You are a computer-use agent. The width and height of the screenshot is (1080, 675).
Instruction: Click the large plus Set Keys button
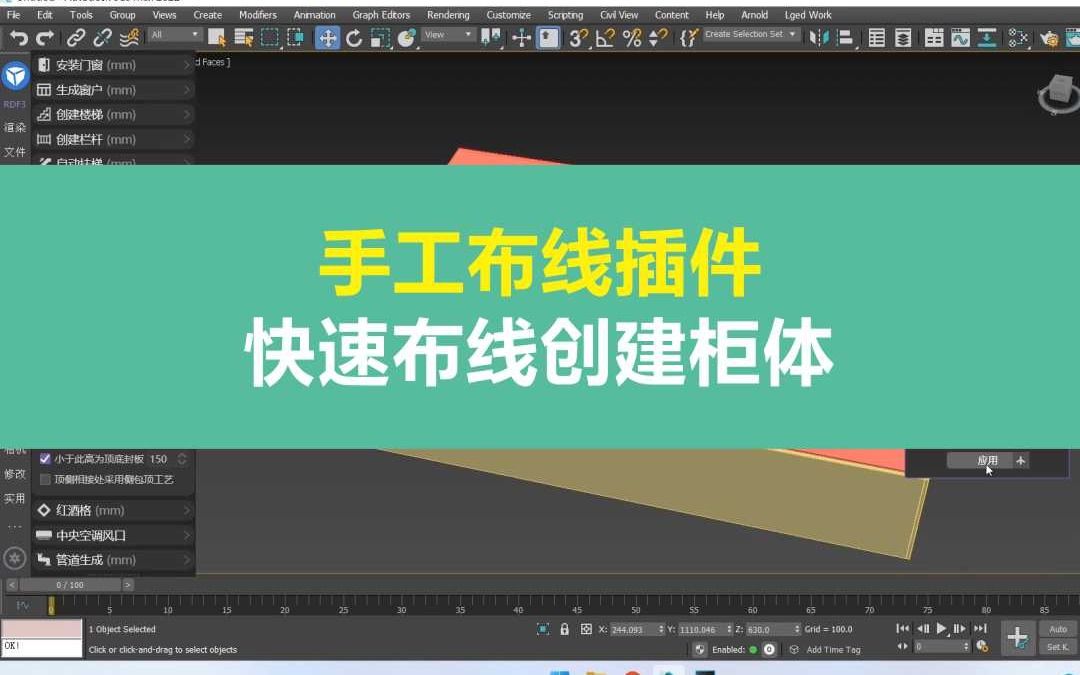pos(1017,638)
